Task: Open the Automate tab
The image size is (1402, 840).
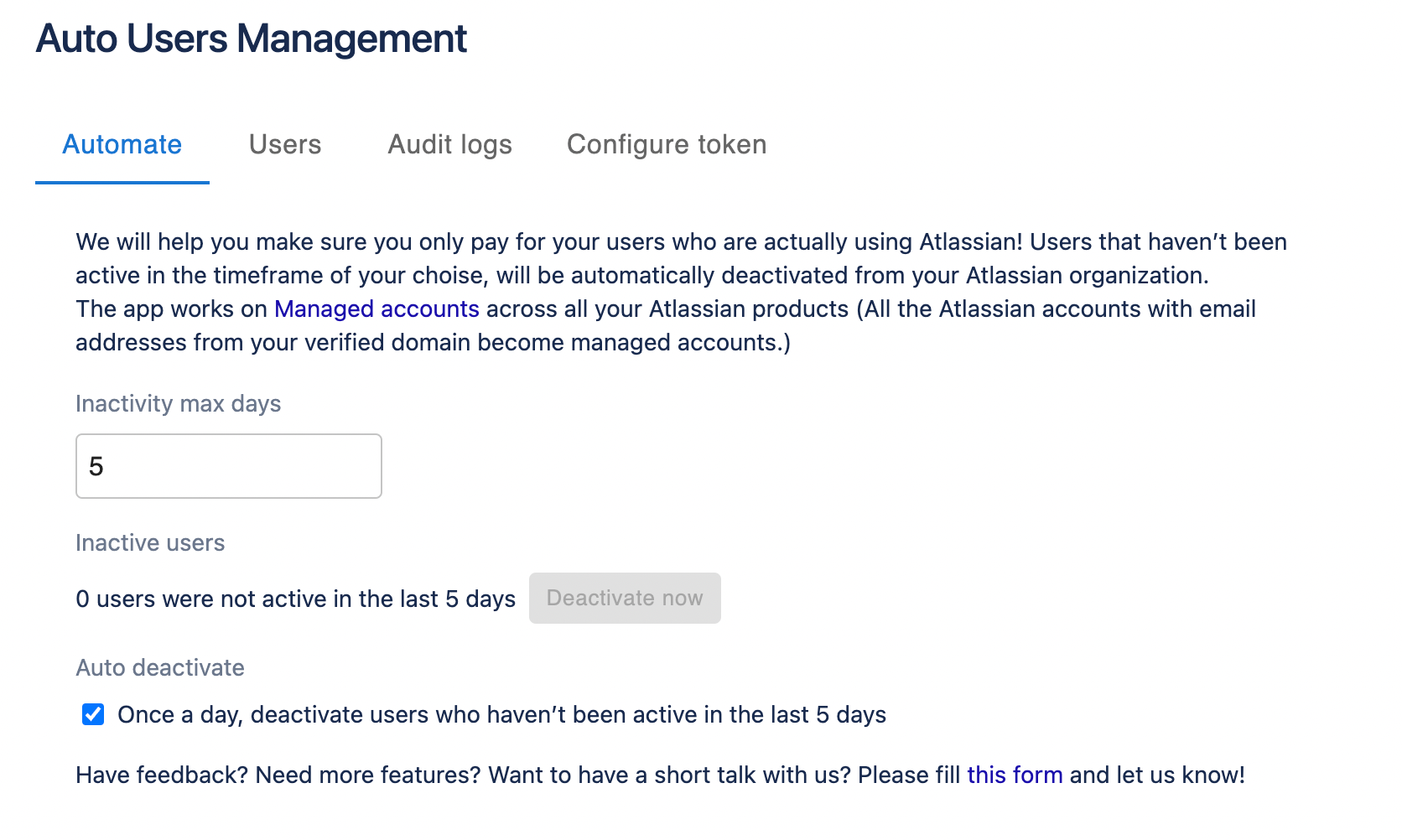Action: coord(122,144)
